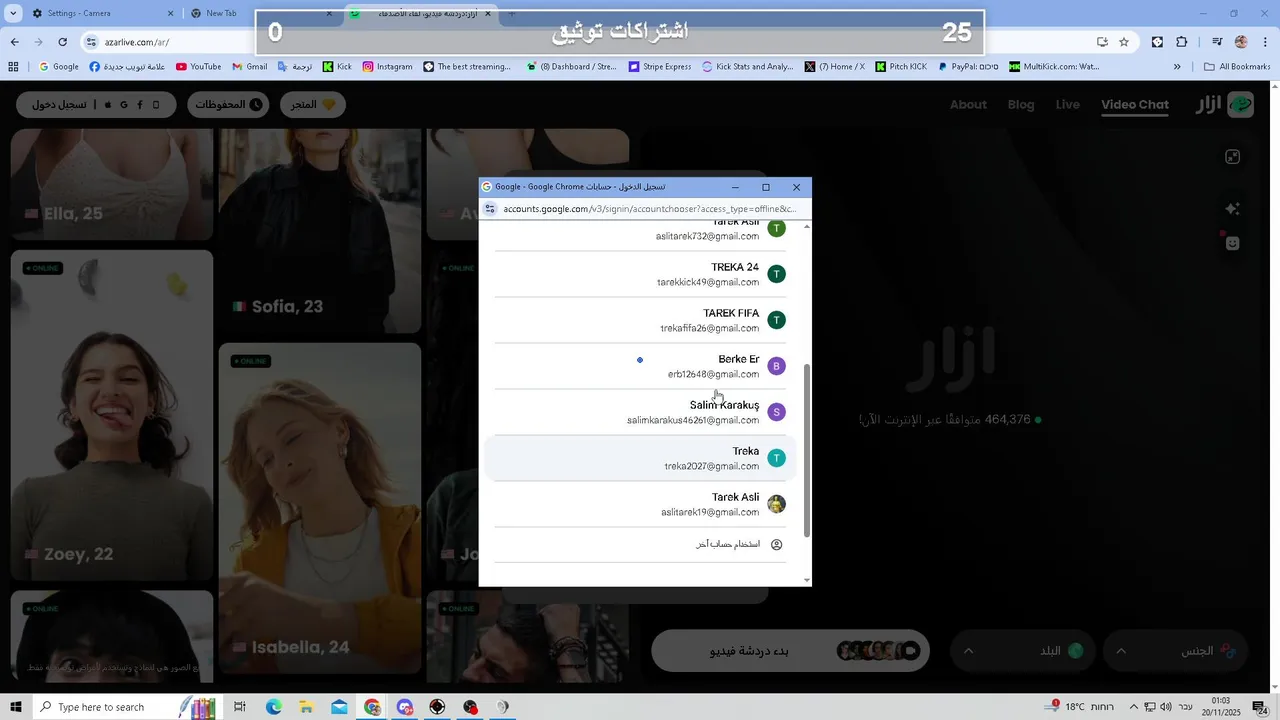Open Zoey, 22 profile card
The height and width of the screenshot is (720, 1280).
point(112,415)
